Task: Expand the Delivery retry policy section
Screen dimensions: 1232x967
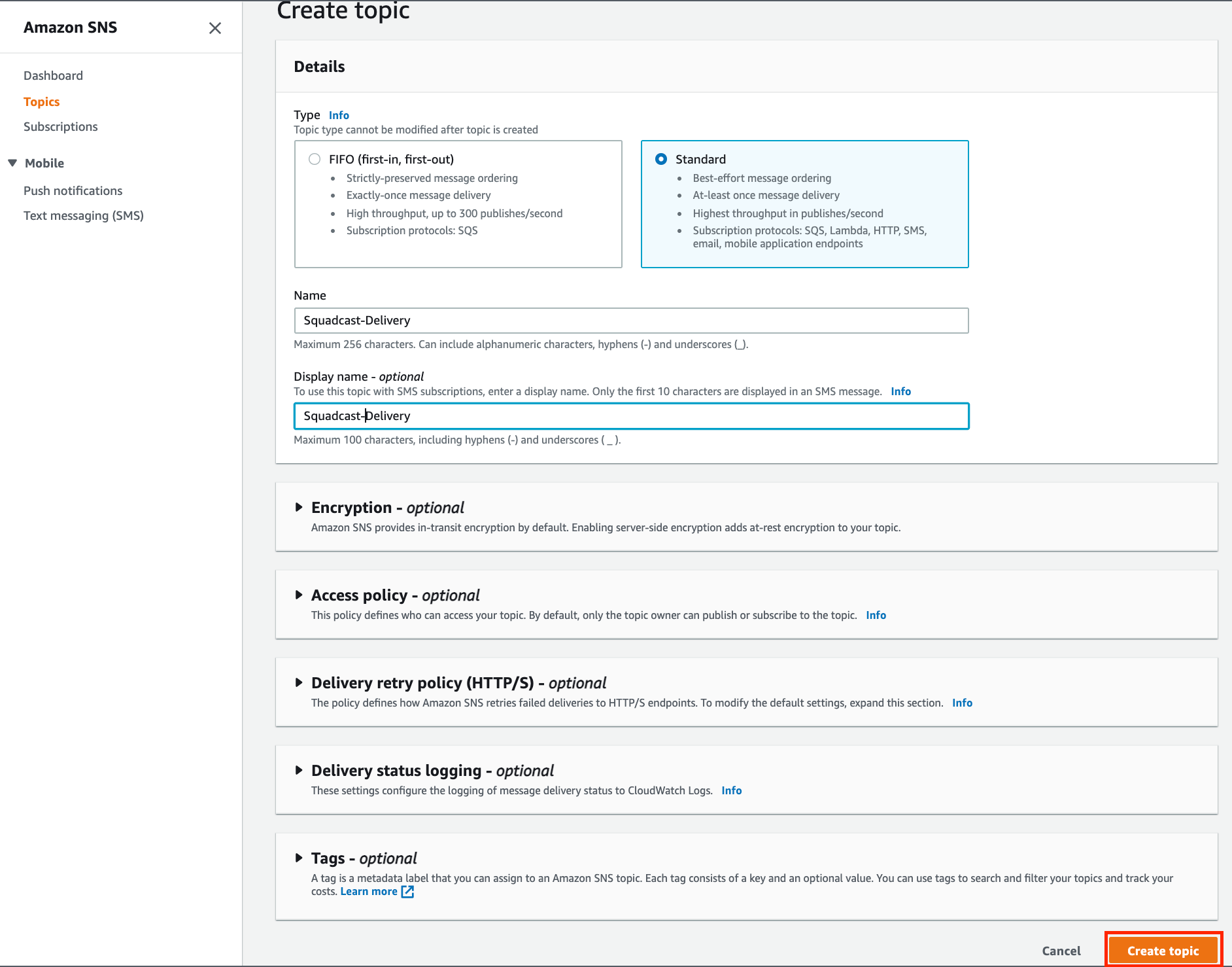Action: (x=299, y=682)
